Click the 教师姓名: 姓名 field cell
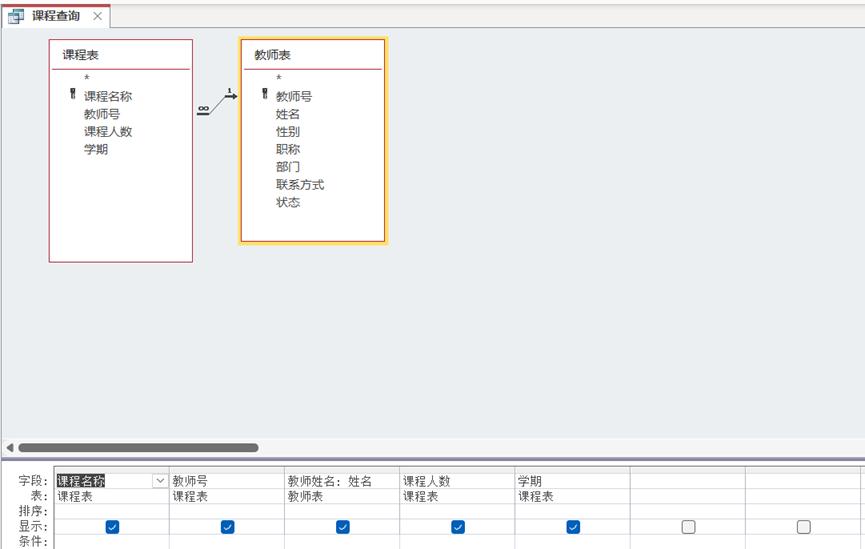865x549 pixels. coord(342,481)
